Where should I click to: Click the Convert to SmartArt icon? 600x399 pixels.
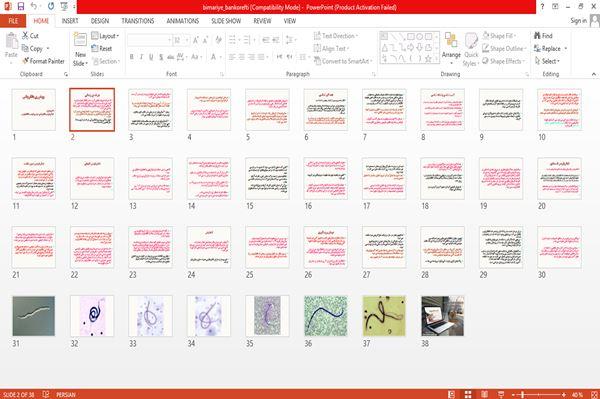click(317, 61)
